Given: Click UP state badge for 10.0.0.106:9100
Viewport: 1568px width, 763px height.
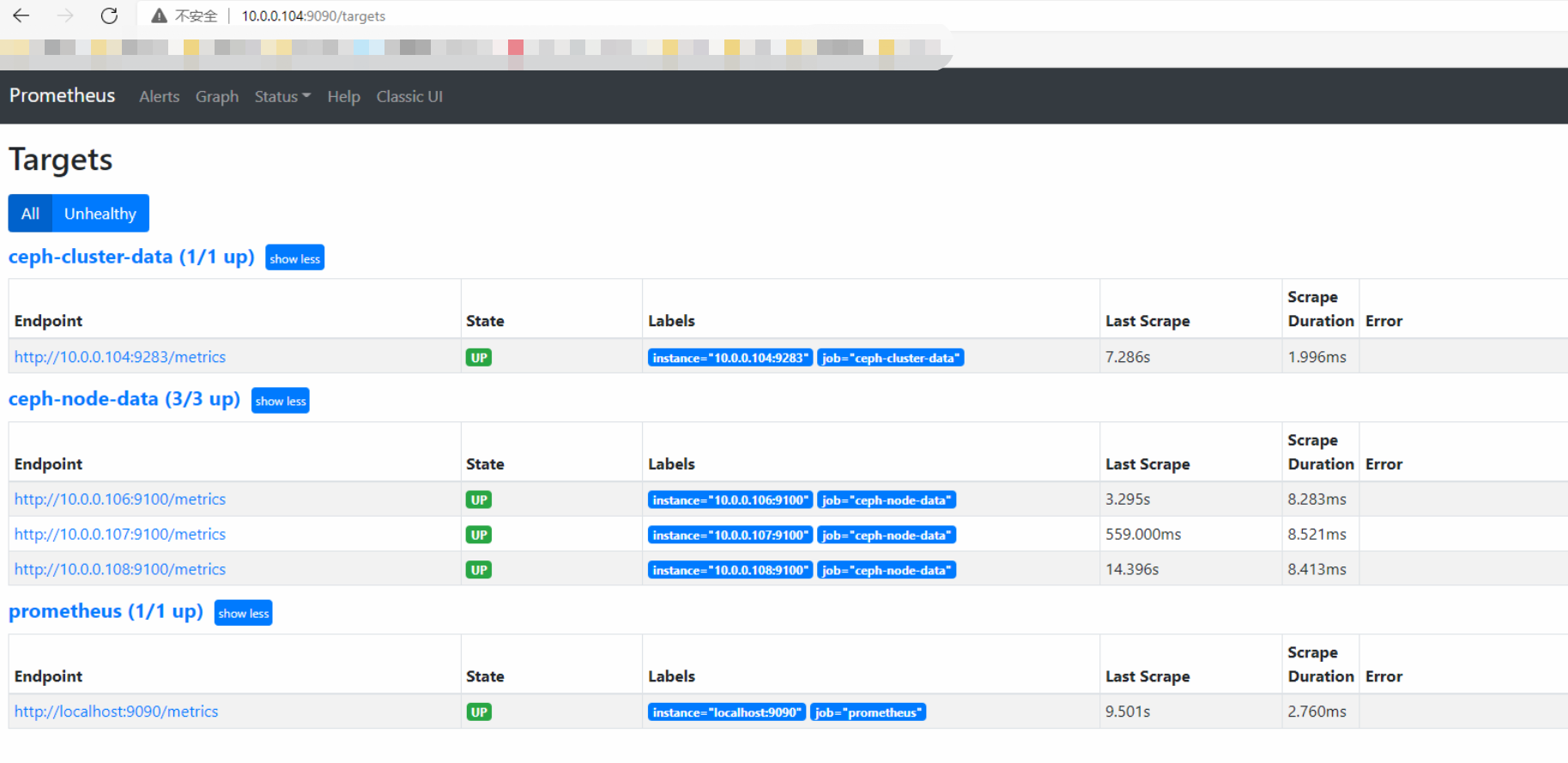Looking at the screenshot, I should pos(479,500).
